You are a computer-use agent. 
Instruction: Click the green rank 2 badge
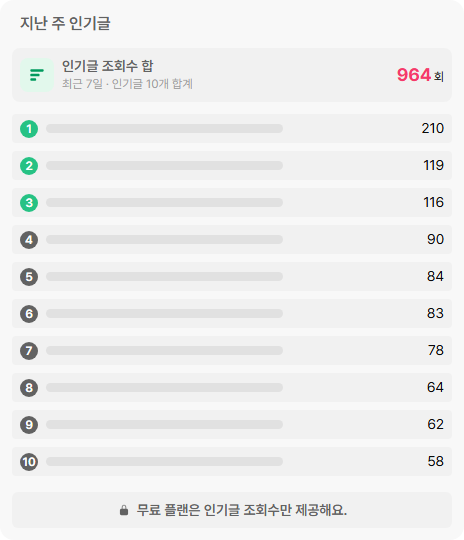[29, 166]
